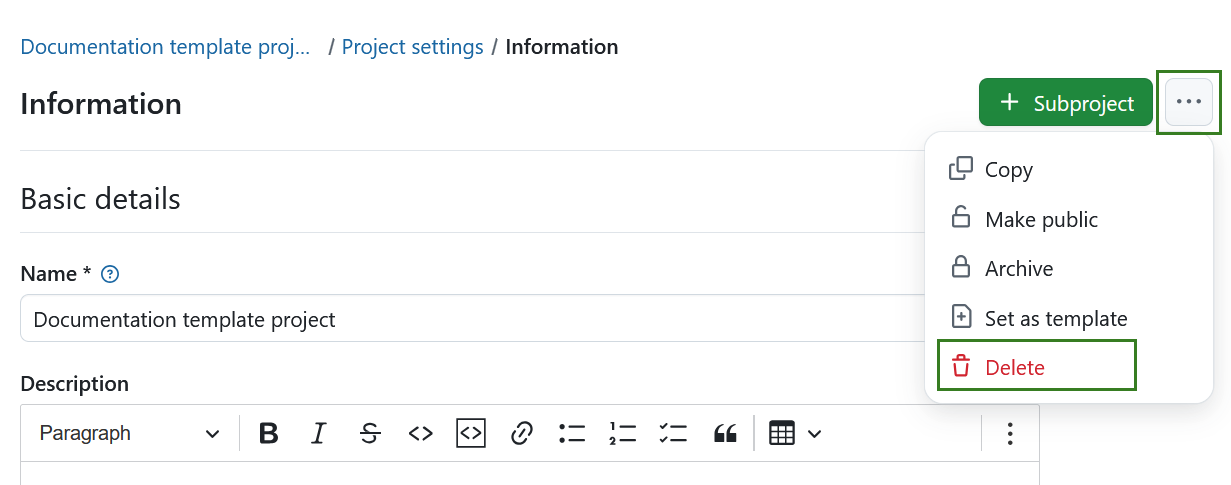Select Archive from the dropdown menu
The image size is (1231, 485).
1018,268
